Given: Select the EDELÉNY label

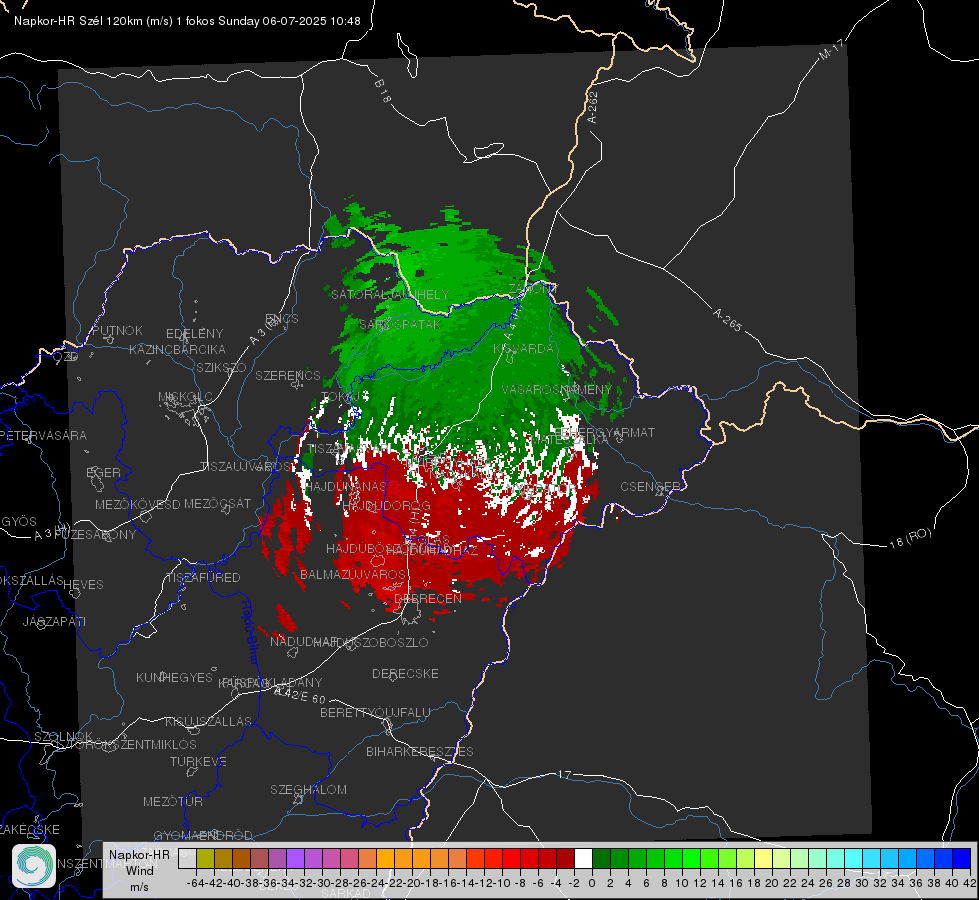Looking at the screenshot, I should pos(194,334).
